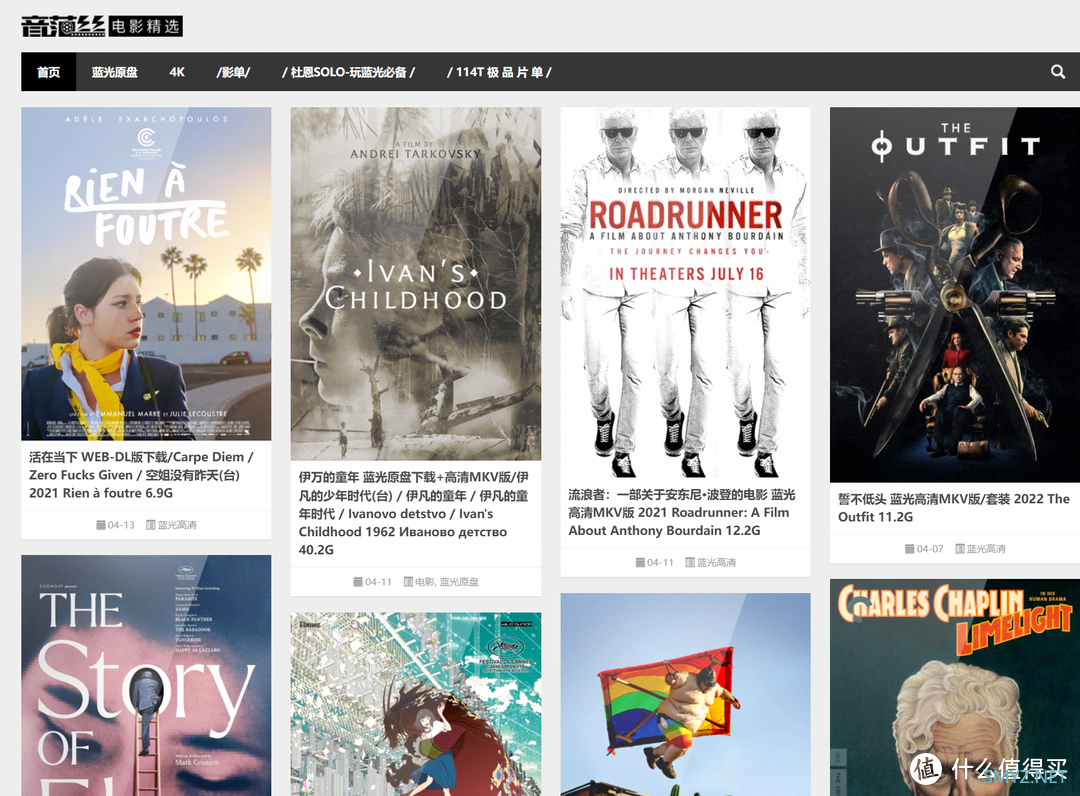
Task: Open the 活在当下 WEB-DL版下载 post title
Action: pyautogui.click(x=141, y=475)
